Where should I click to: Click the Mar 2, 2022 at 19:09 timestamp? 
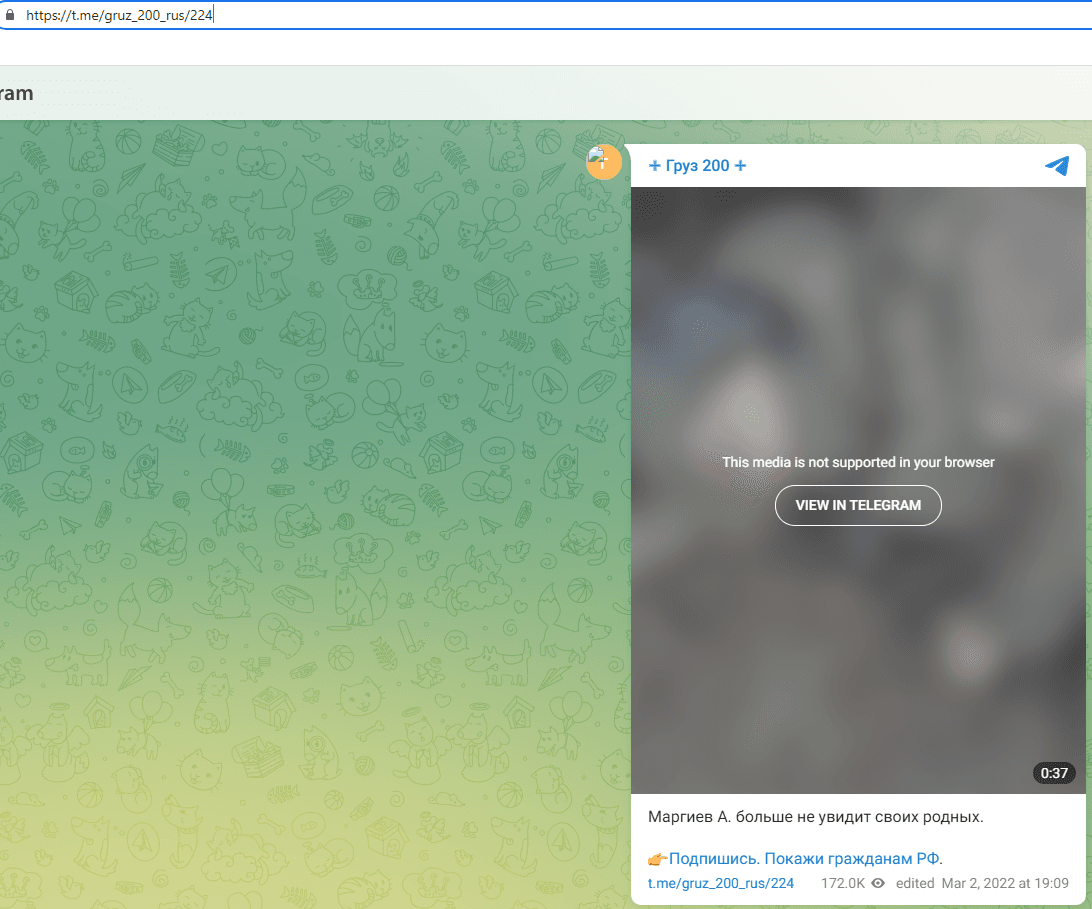(1005, 883)
